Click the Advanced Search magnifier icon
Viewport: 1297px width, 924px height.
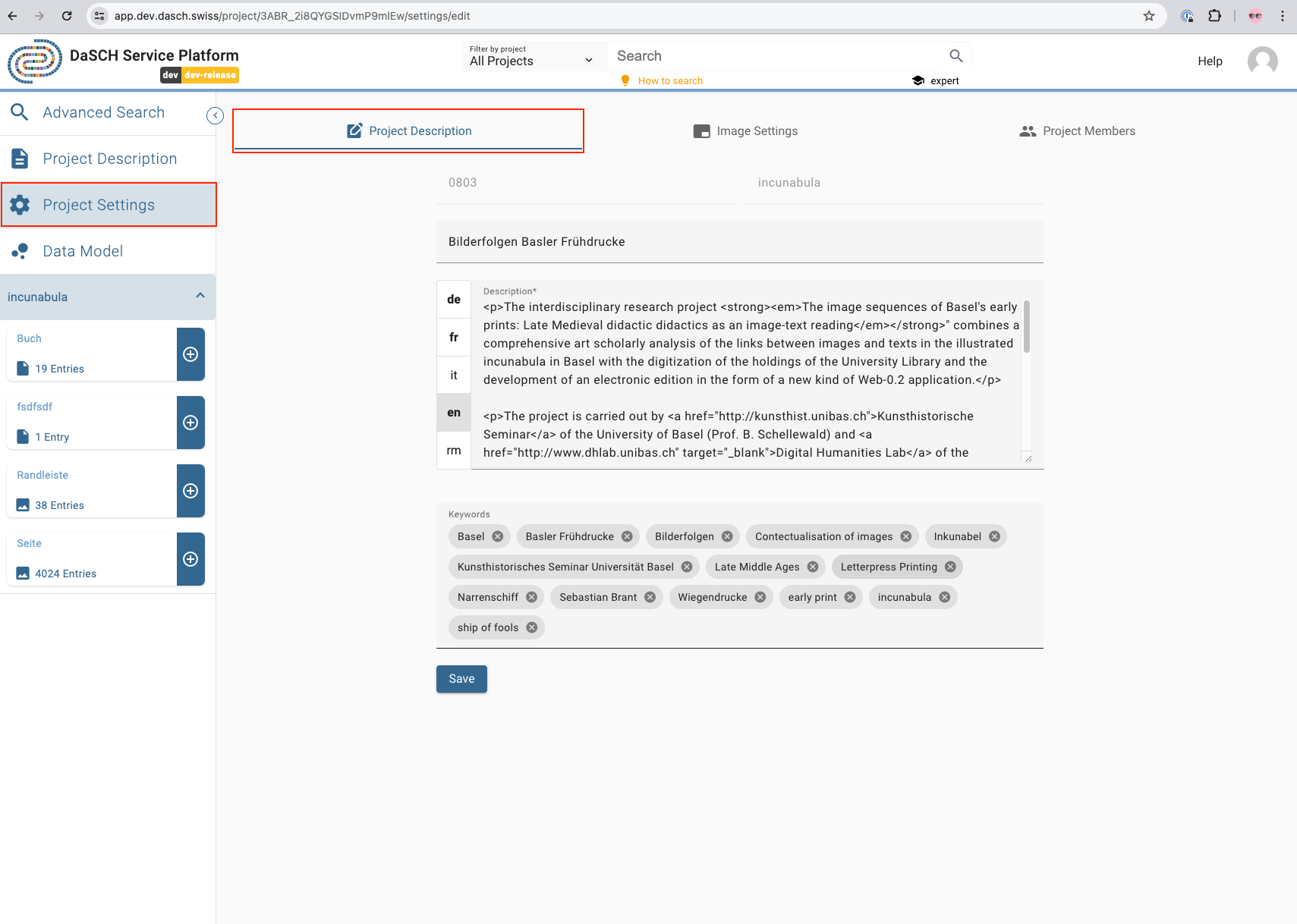click(20, 112)
